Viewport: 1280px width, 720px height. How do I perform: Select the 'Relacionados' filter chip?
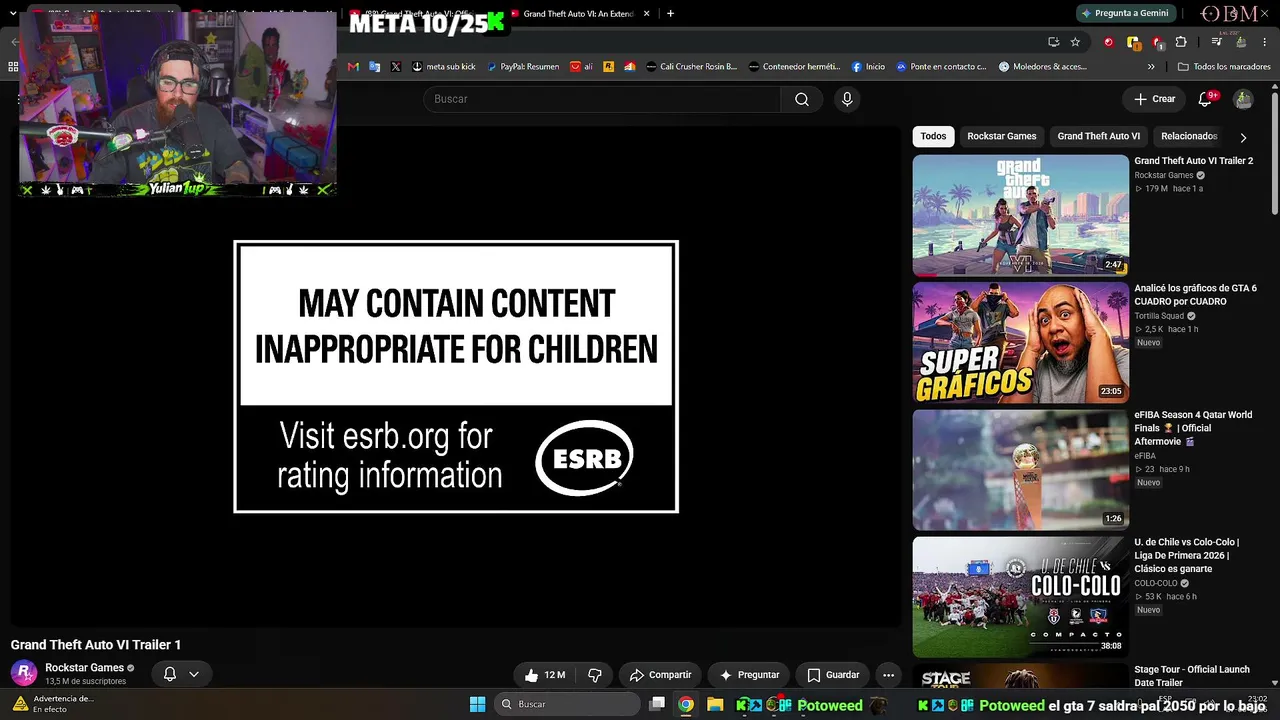coord(1189,136)
